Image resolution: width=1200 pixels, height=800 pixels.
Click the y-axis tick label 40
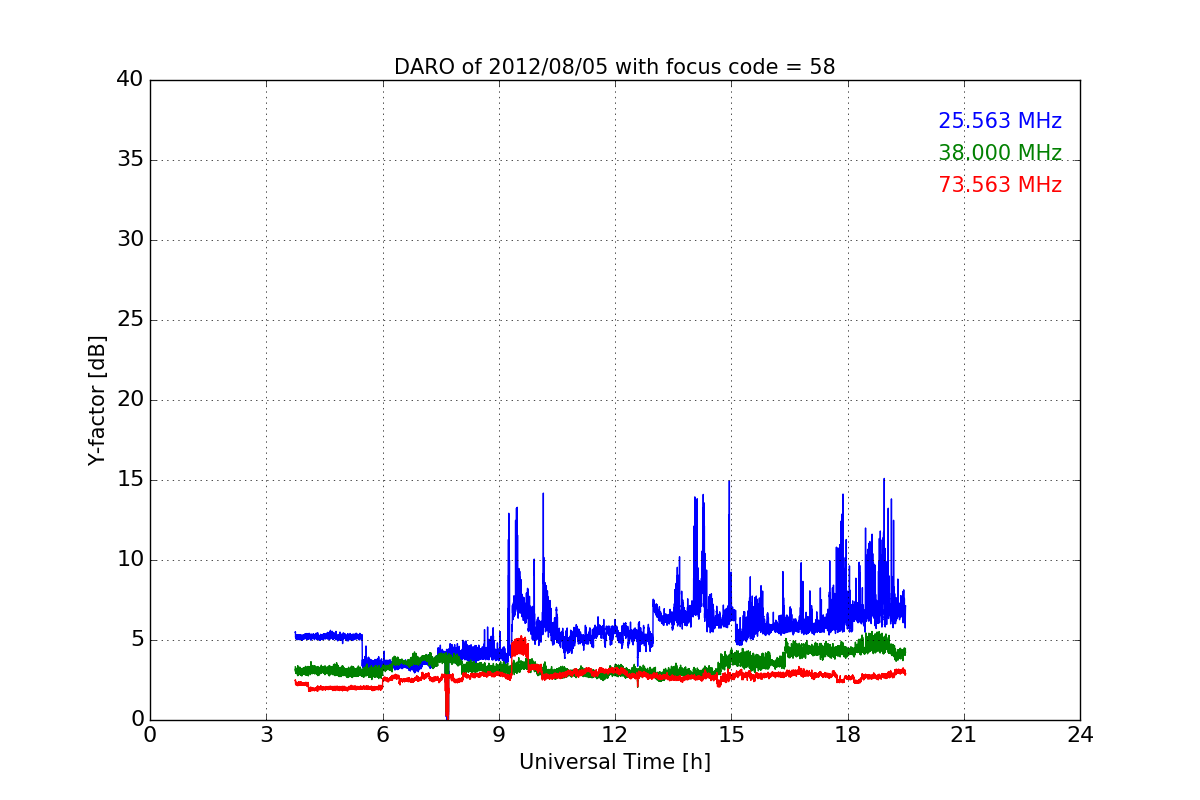point(130,80)
